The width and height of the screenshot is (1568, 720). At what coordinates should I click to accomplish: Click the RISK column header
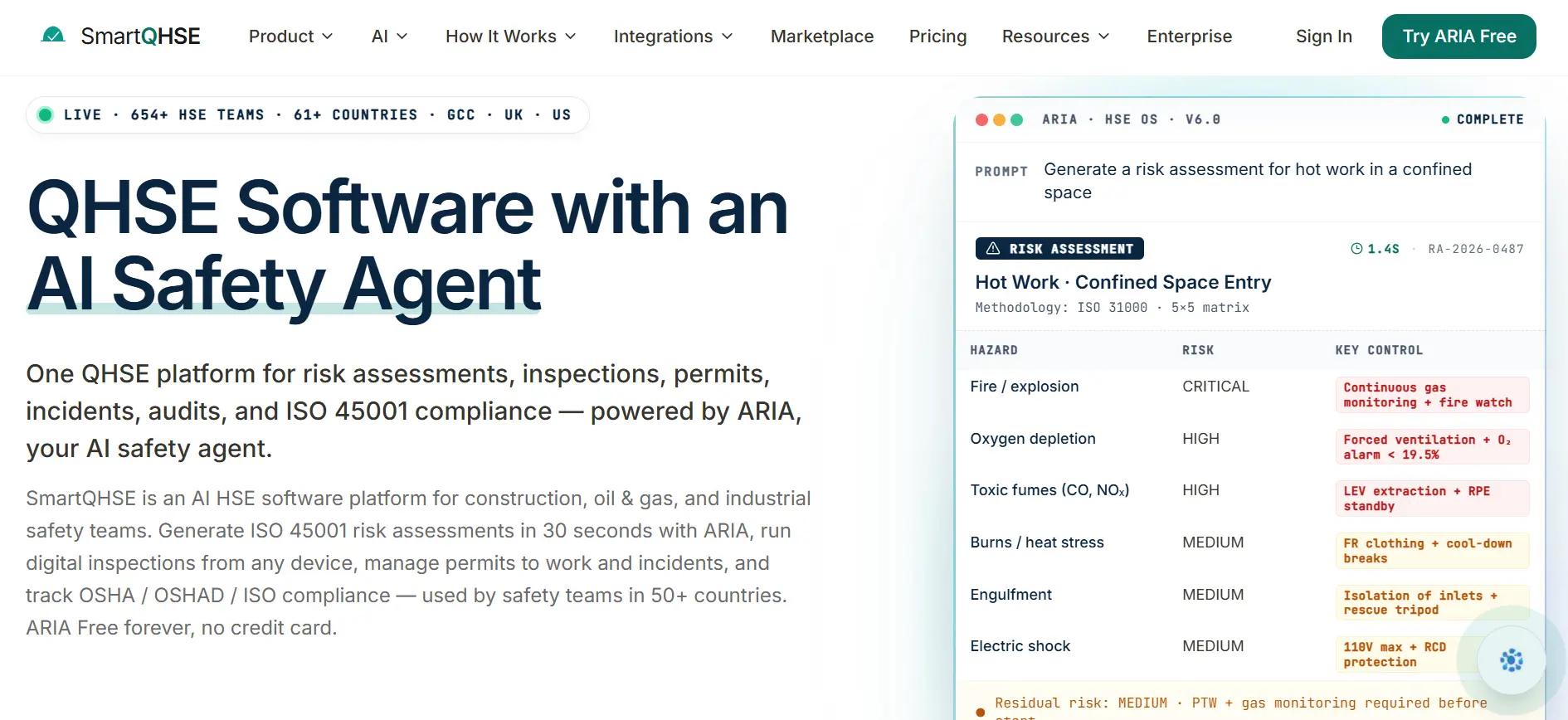click(1198, 350)
